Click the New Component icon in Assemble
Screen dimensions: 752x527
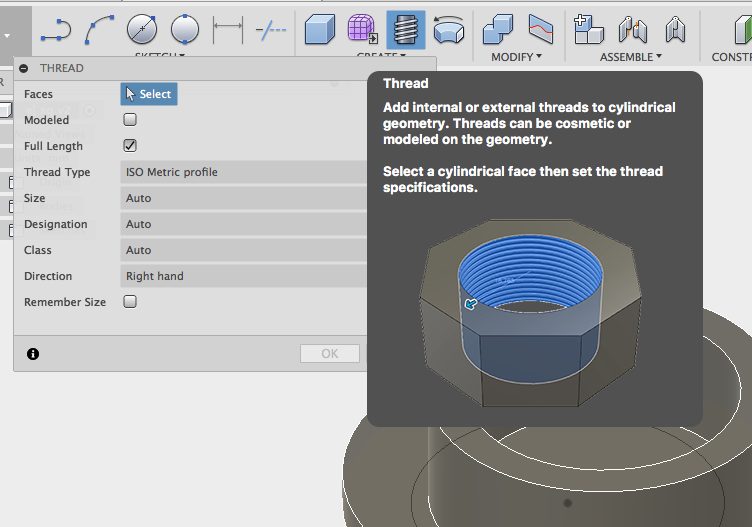[x=589, y=31]
